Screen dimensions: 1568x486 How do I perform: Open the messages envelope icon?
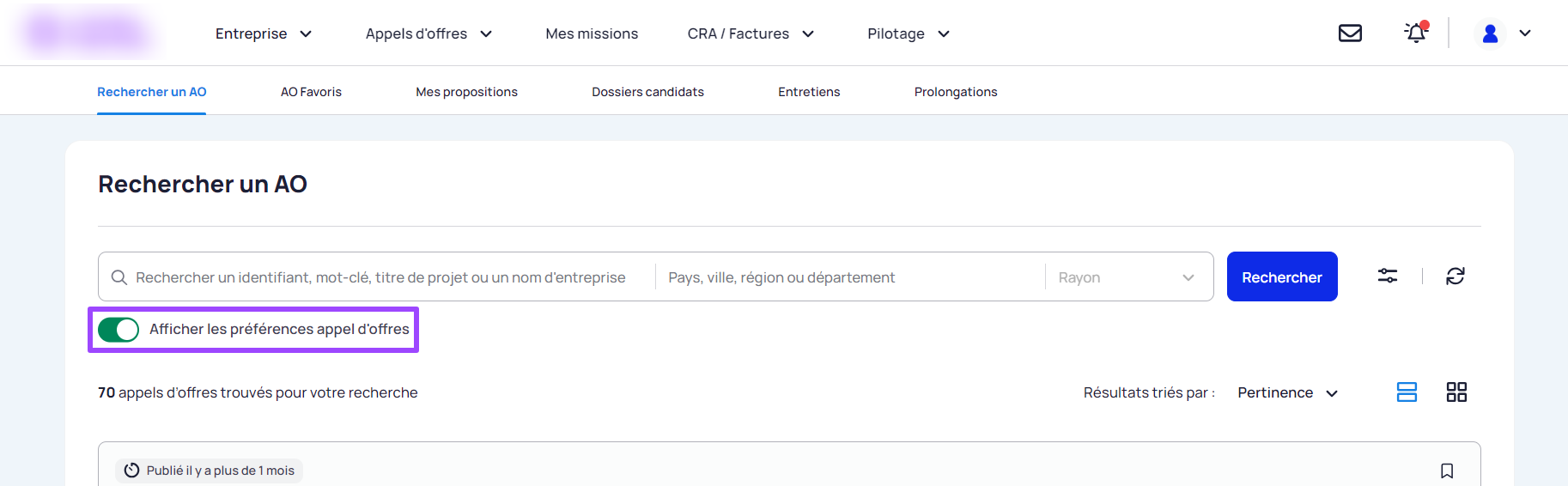1350,33
